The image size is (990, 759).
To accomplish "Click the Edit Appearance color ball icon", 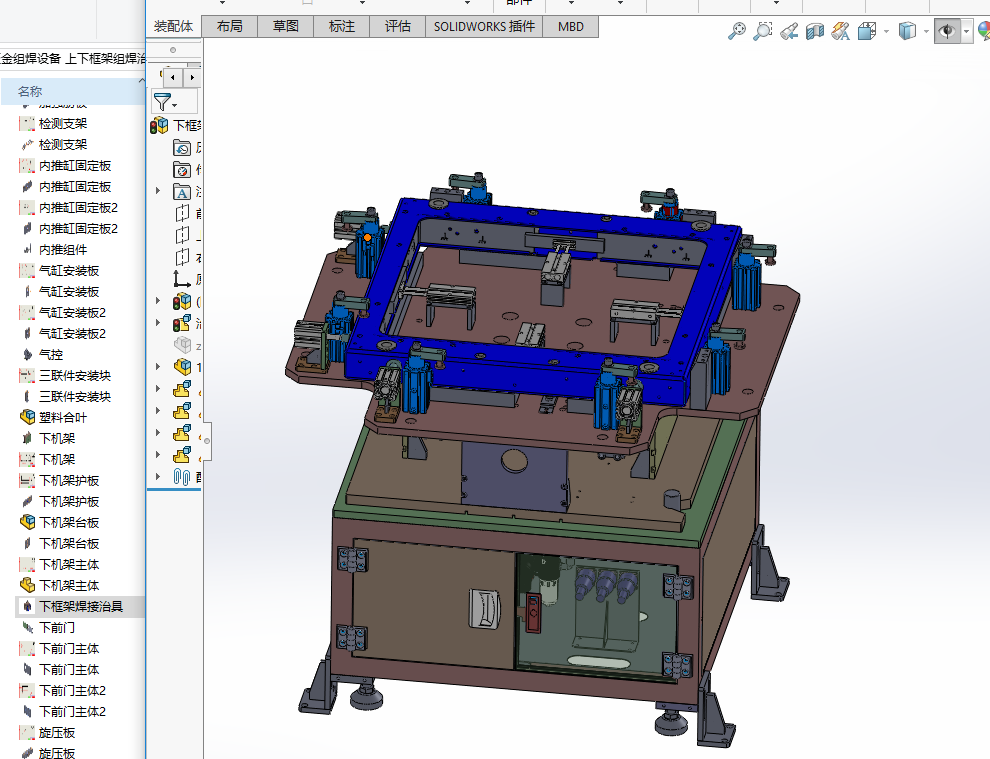I will pyautogui.click(x=983, y=32).
